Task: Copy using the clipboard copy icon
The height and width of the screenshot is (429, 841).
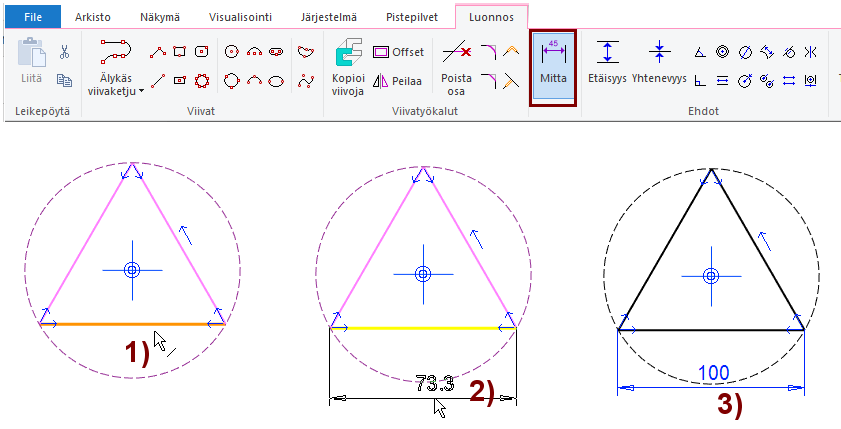Action: 64,80
